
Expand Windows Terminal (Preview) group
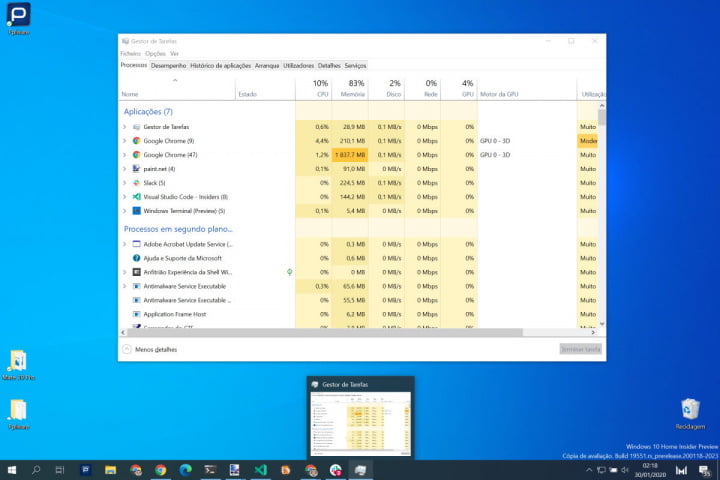pos(124,211)
